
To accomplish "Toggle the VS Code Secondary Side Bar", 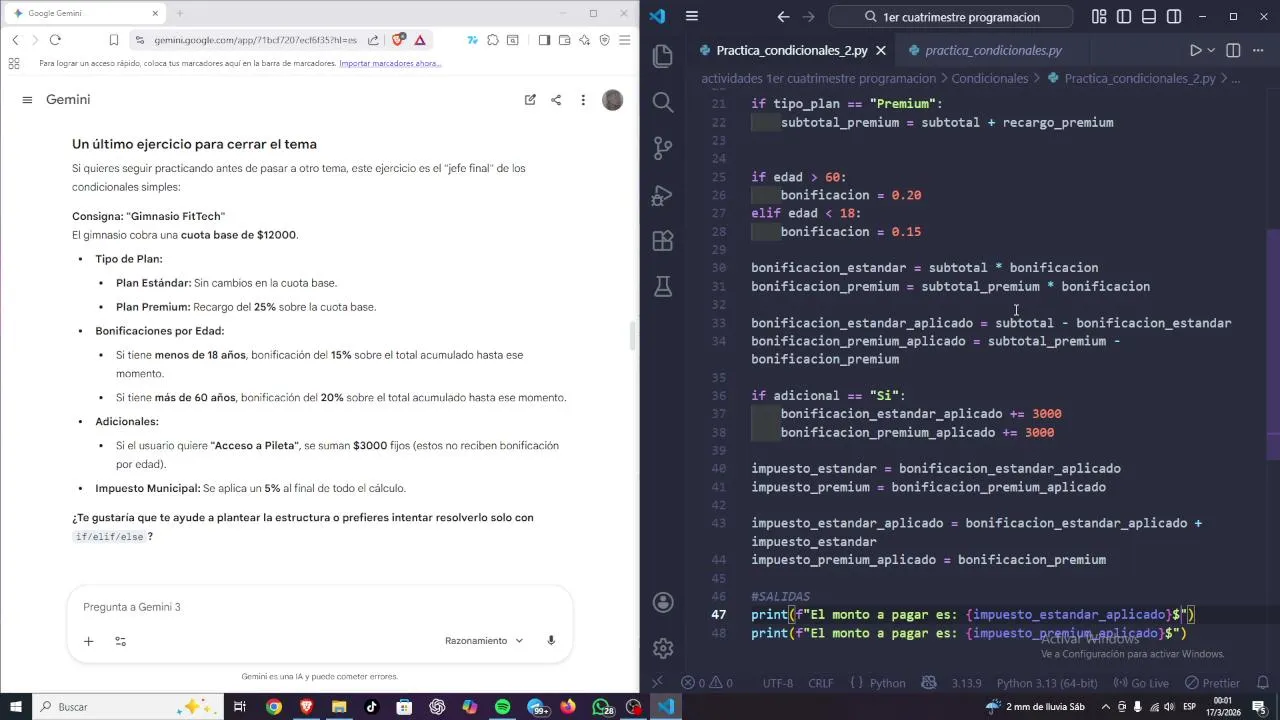I will point(1174,17).
